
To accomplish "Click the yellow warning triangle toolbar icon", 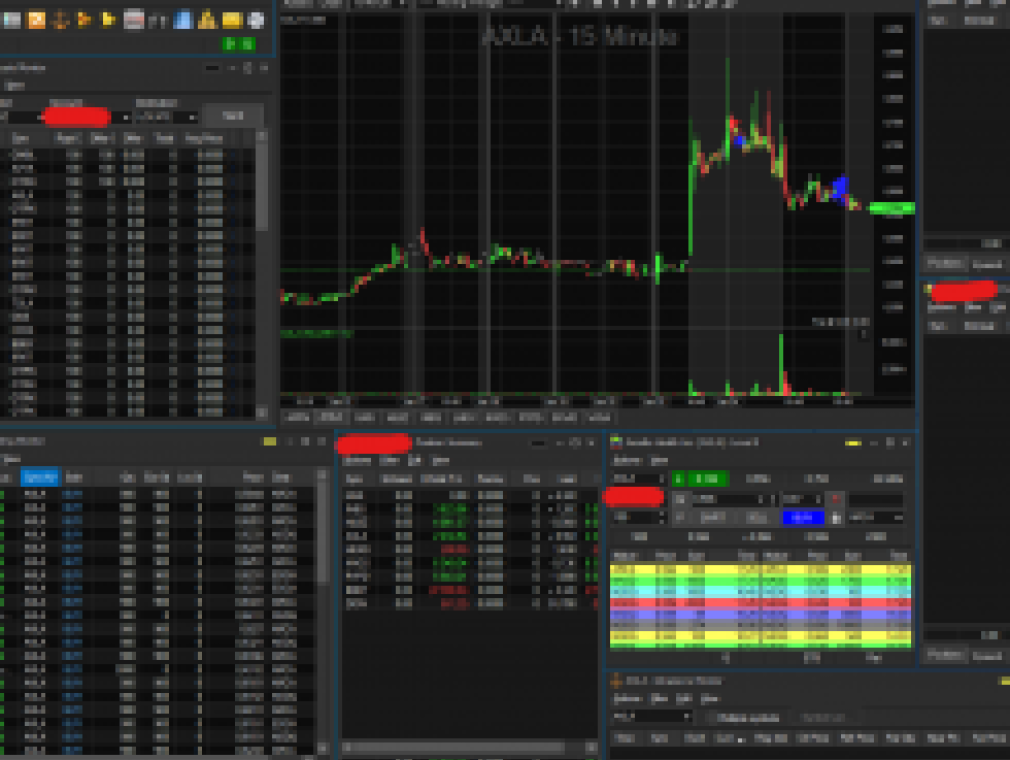I will 207,19.
